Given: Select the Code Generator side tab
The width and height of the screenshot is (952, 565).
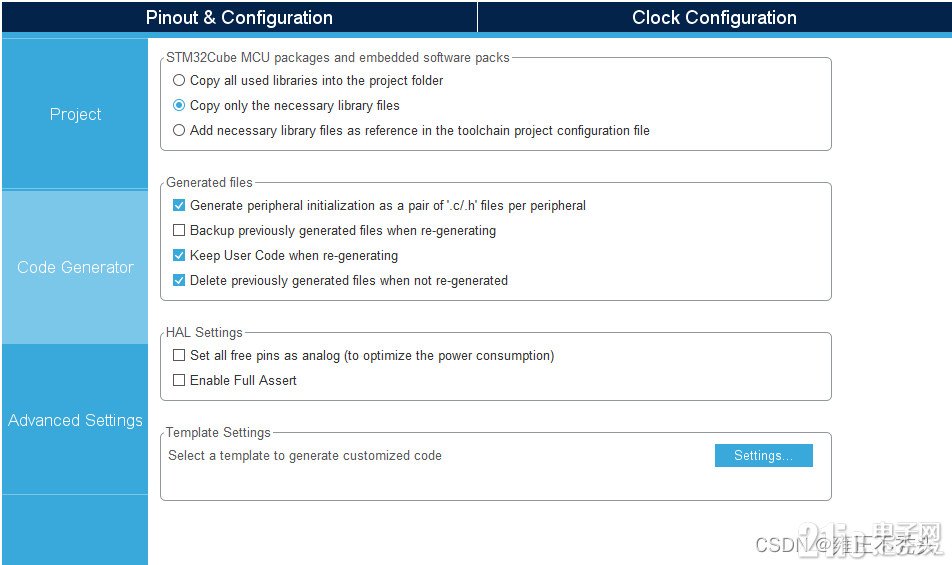Looking at the screenshot, I should [x=75, y=267].
